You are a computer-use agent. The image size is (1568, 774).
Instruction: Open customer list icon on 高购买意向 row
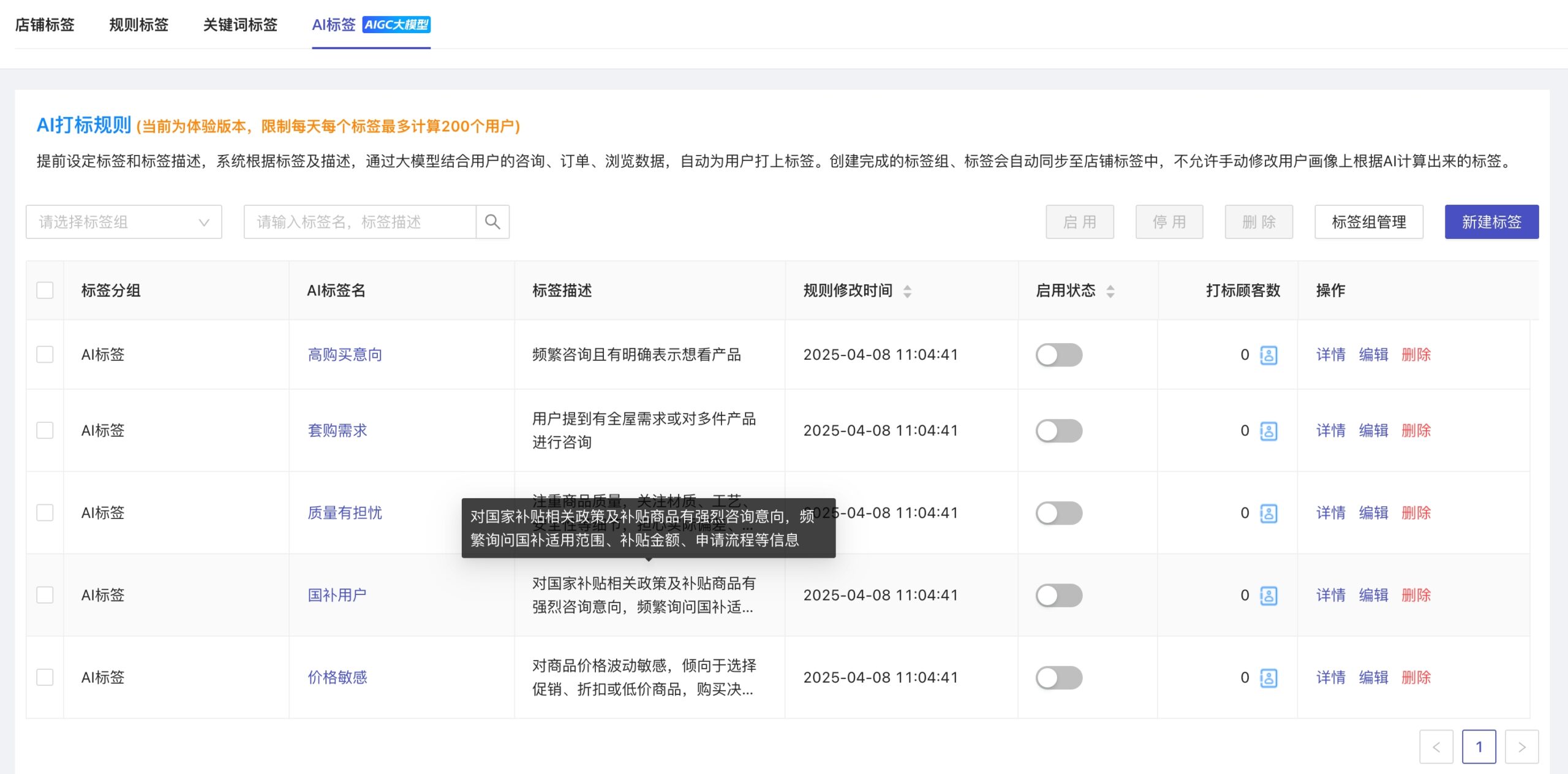tap(1267, 354)
